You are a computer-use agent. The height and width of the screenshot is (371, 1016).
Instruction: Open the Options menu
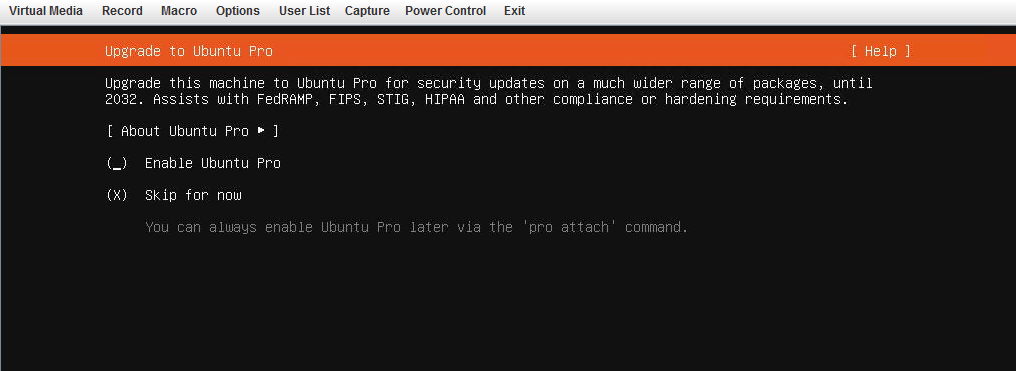click(238, 11)
